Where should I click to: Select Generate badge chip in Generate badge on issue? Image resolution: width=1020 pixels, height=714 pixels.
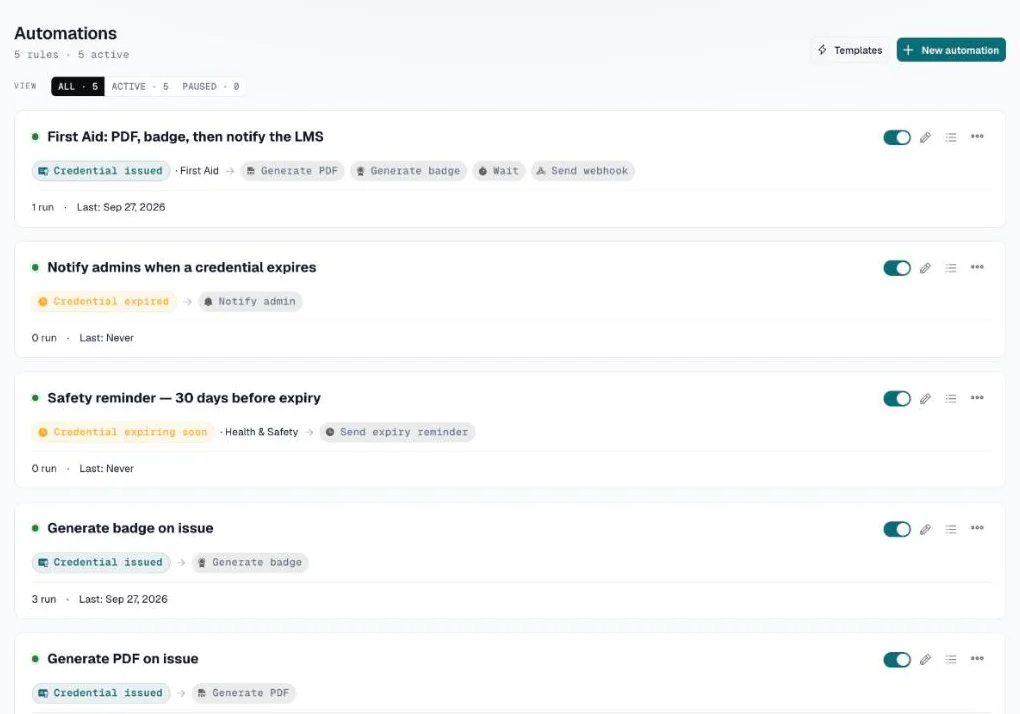point(250,562)
